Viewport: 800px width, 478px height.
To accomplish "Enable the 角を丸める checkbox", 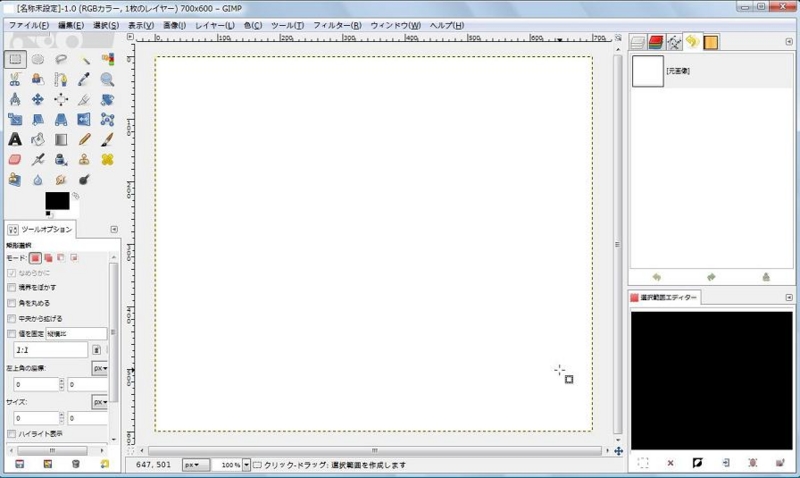I will point(11,303).
